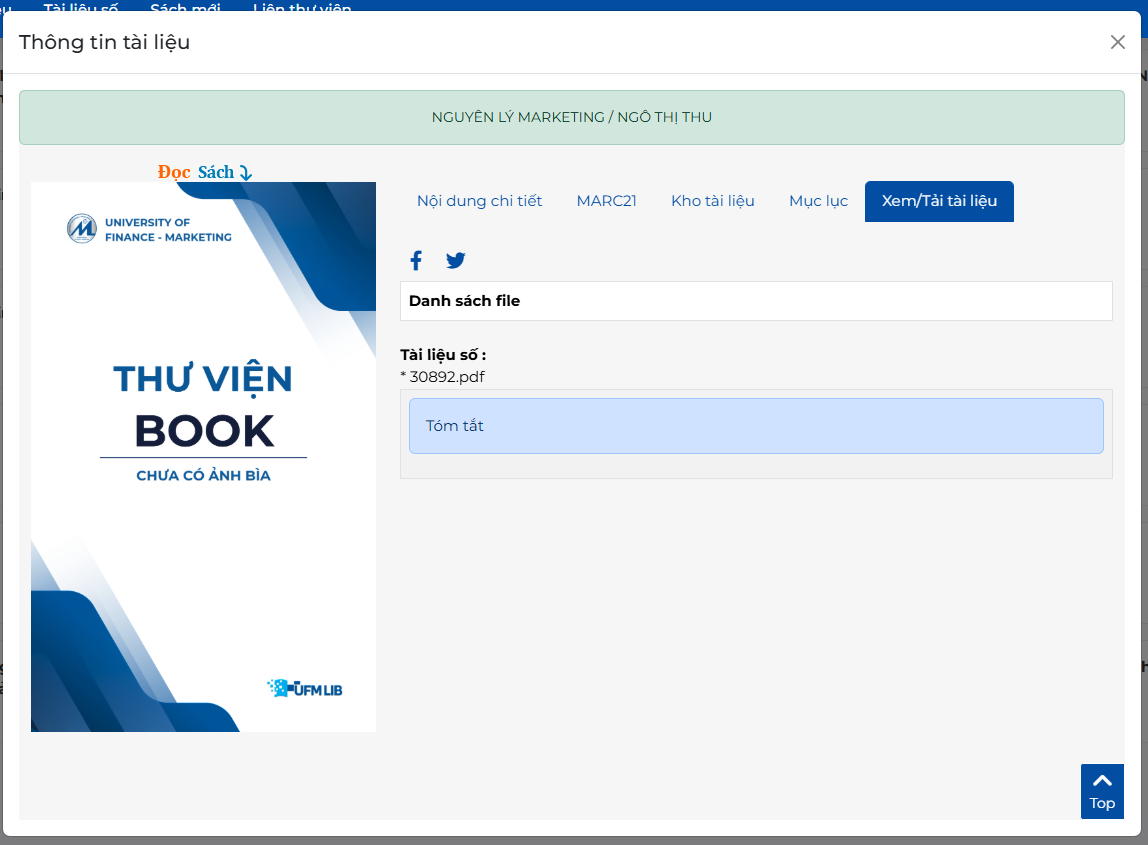
Task: Click the Tài liệu số label
Action: [443, 355]
